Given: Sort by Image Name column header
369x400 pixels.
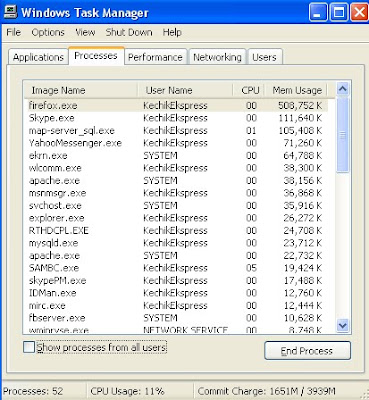Looking at the screenshot, I should tap(80, 90).
